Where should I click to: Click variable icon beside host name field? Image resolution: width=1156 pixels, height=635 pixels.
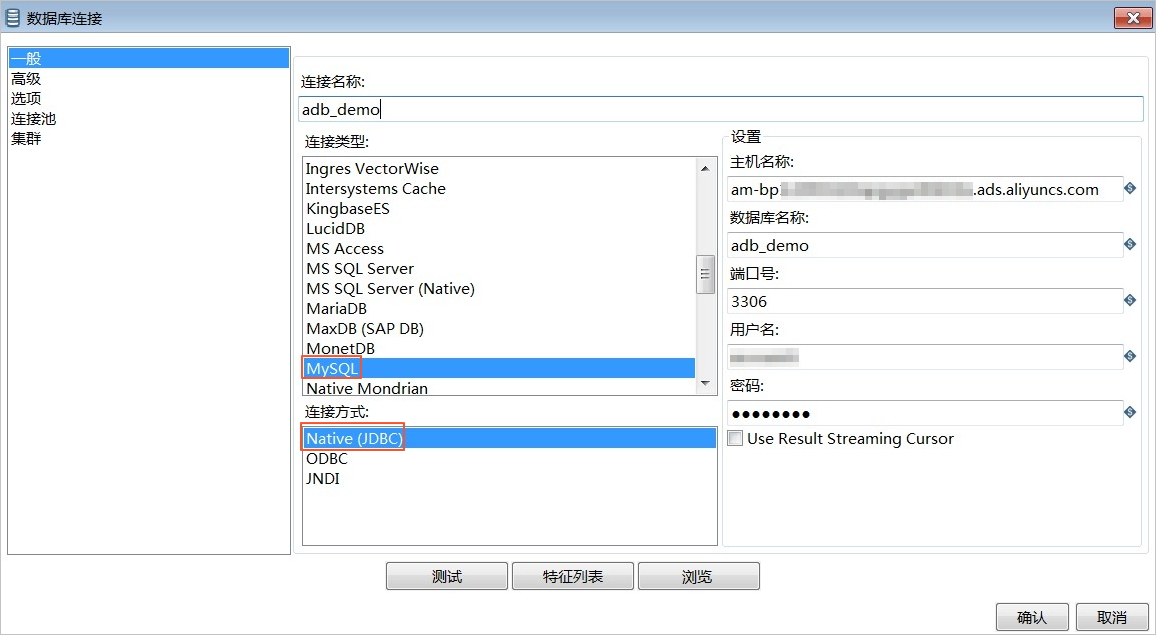pyautogui.click(x=1129, y=189)
